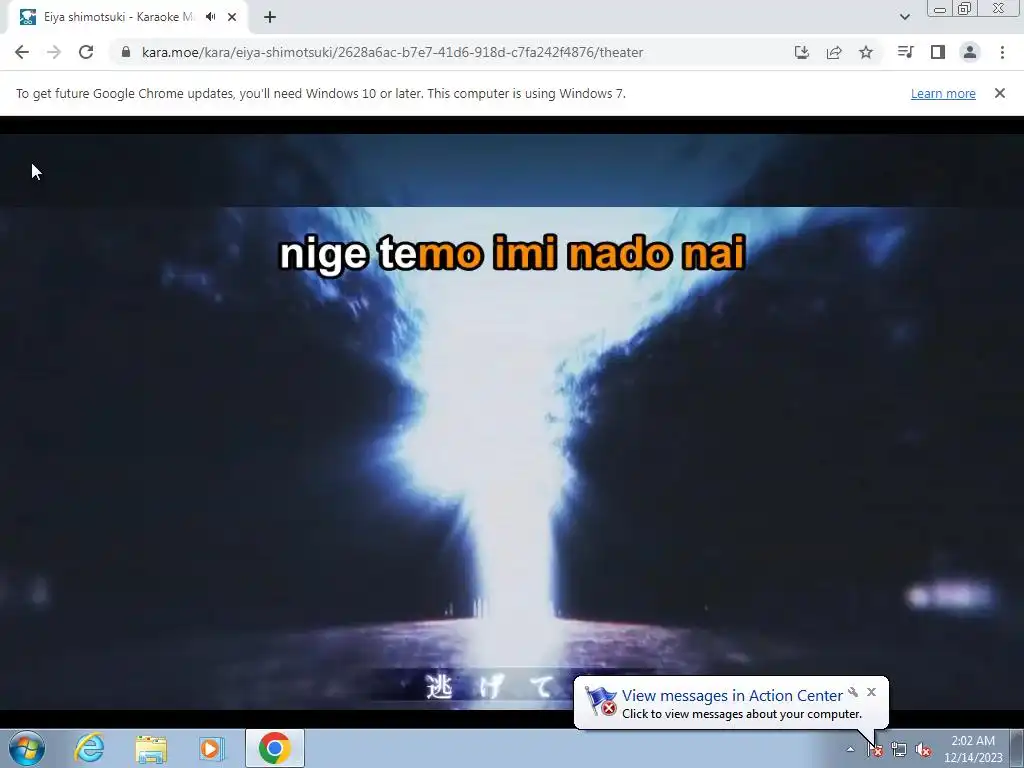The width and height of the screenshot is (1024, 768).
Task: Close the Eiya shimotsuki tab
Action: click(x=232, y=17)
